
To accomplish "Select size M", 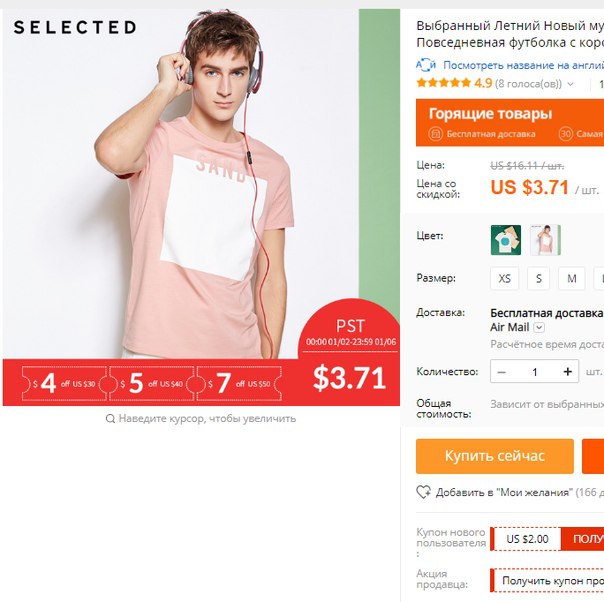I will (572, 278).
